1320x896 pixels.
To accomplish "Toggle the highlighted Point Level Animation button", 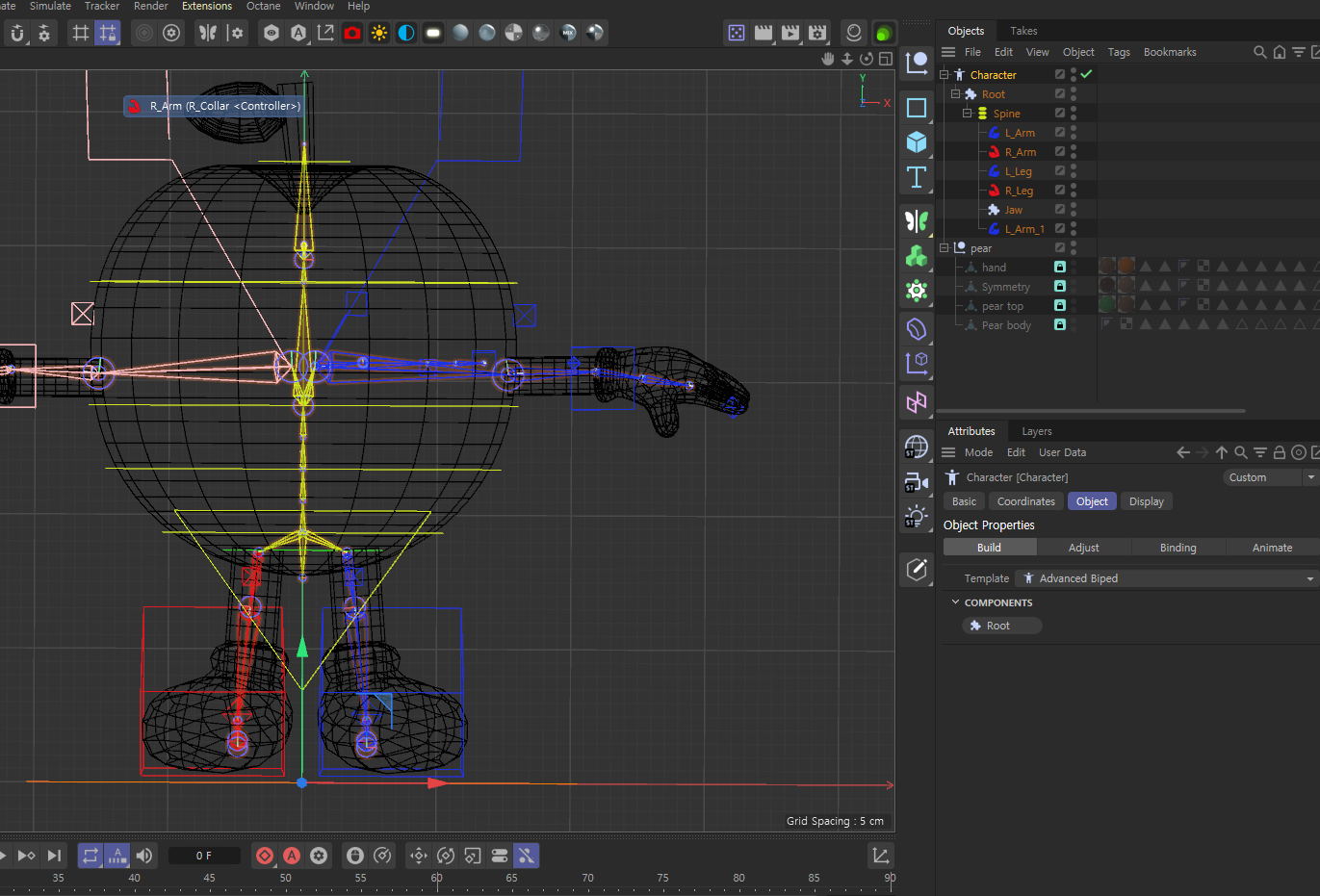I will [526, 856].
